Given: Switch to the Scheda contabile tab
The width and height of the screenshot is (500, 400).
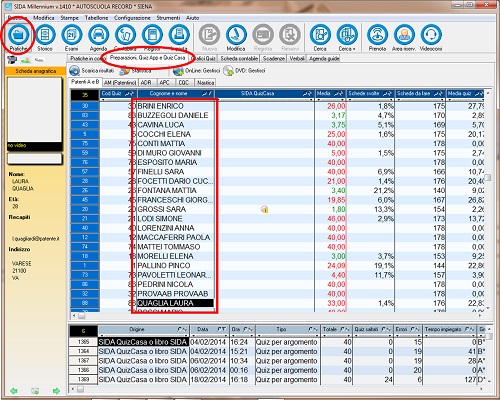Looking at the screenshot, I should coord(239,59).
